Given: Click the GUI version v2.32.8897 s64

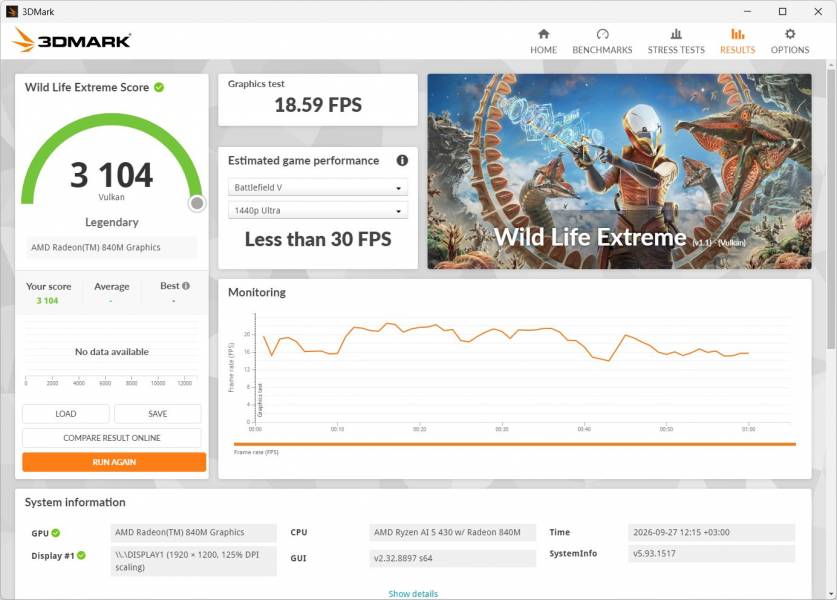Looking at the screenshot, I should (452, 558).
